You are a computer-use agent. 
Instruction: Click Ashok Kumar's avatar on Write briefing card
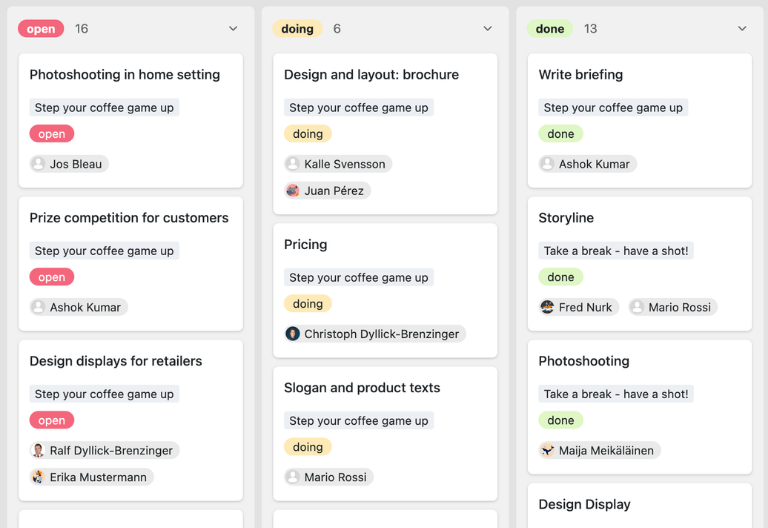[548, 164]
